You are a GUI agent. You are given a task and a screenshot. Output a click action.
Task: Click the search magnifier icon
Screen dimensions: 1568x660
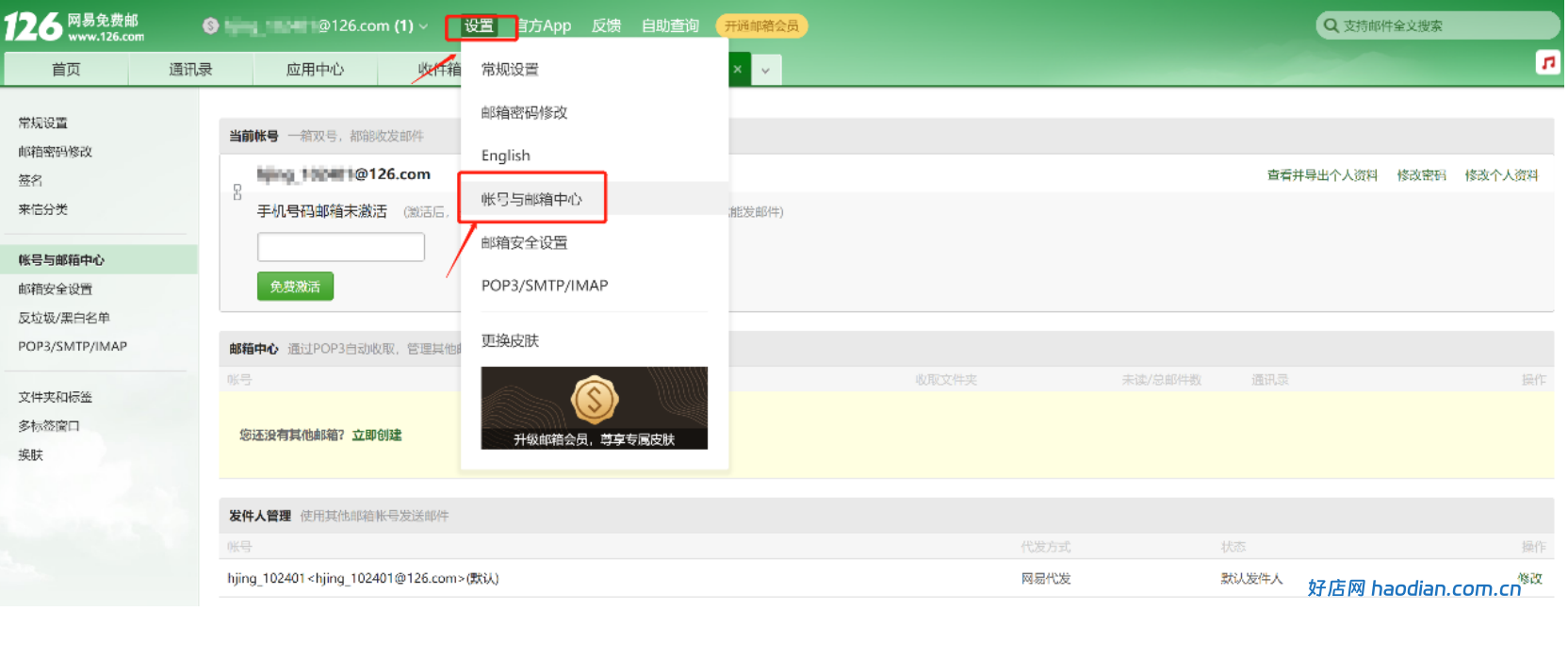click(1331, 25)
